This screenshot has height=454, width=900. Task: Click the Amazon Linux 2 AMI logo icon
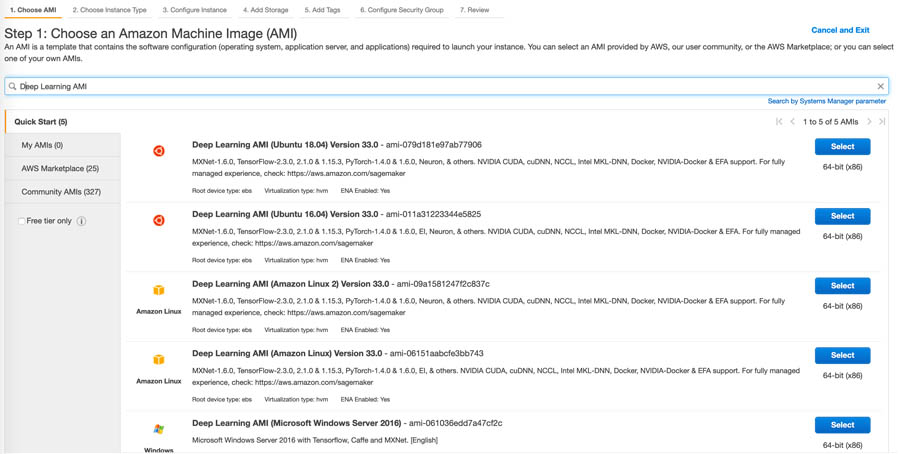point(159,290)
